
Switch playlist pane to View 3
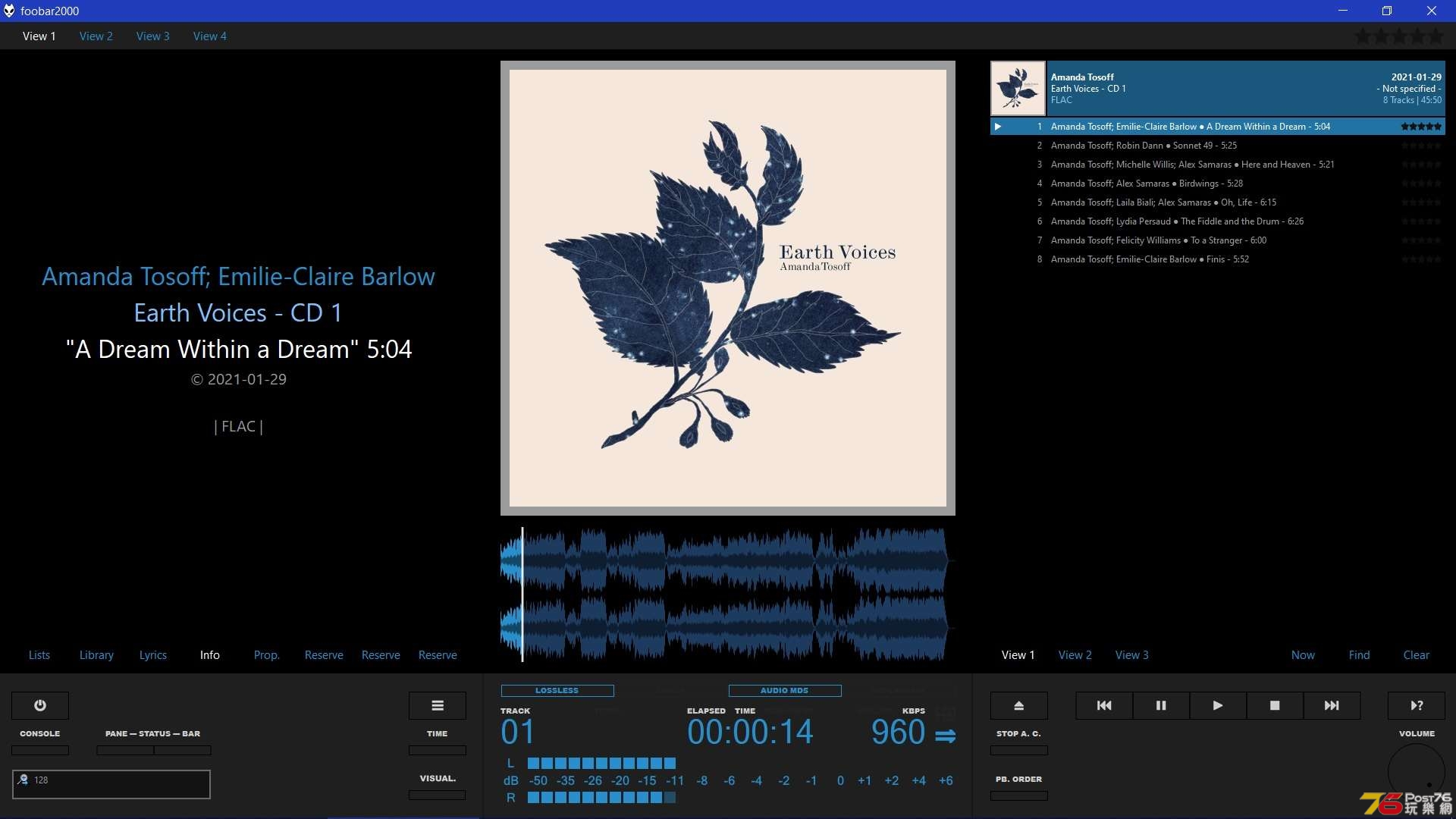click(1132, 654)
